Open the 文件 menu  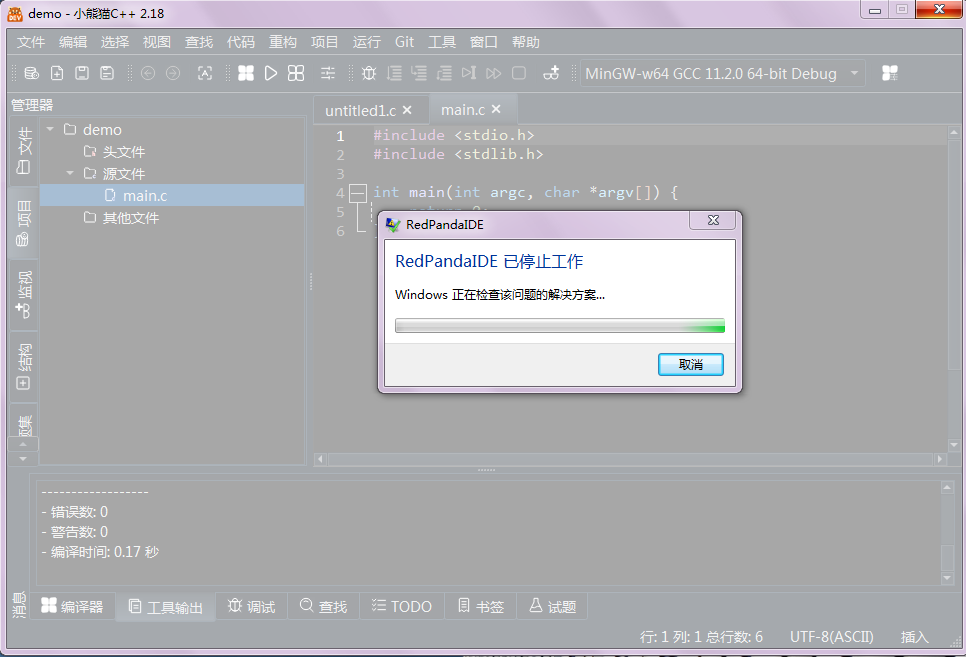click(x=31, y=42)
